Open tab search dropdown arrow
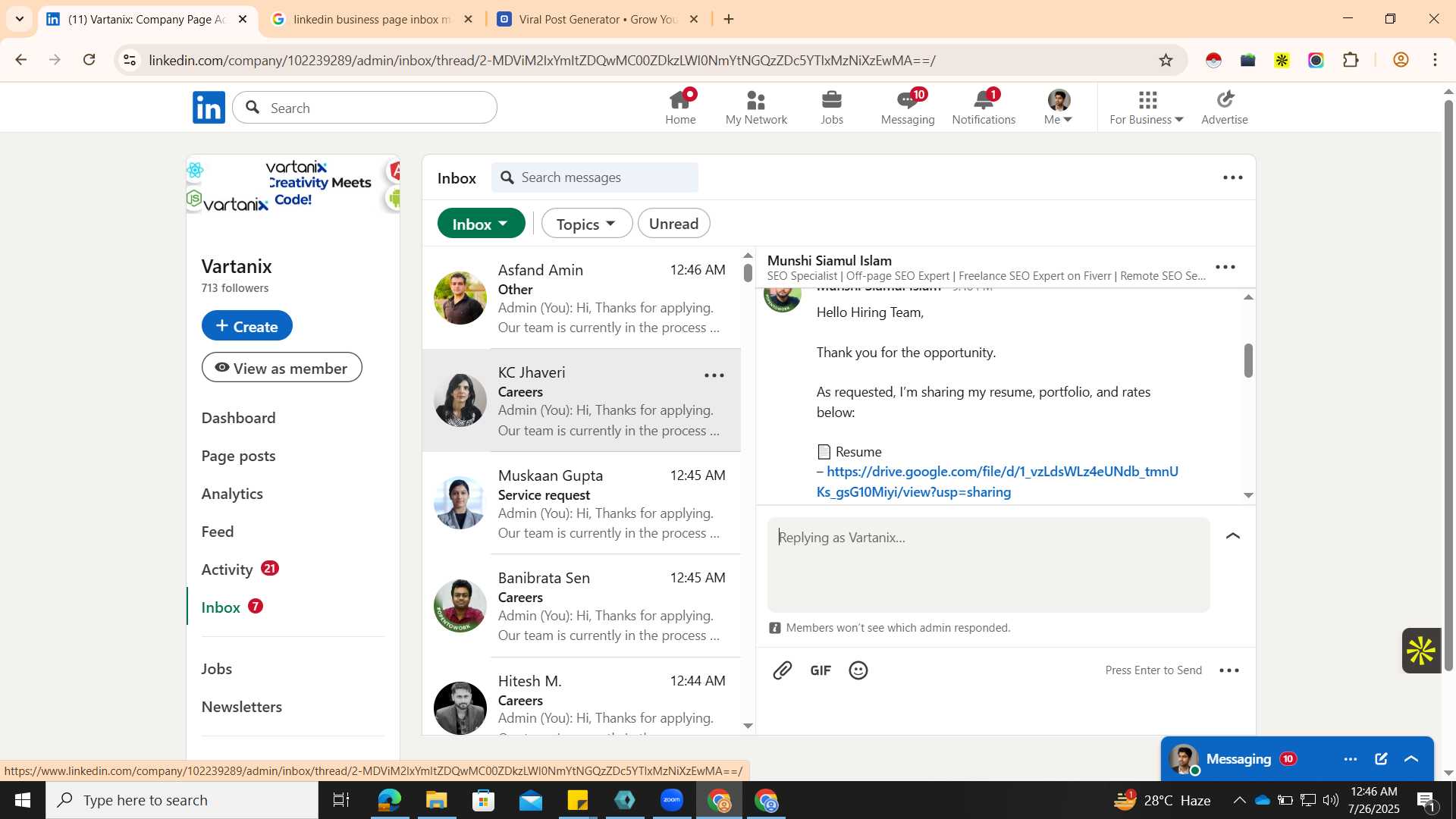This screenshot has height=819, width=1456. coord(20,19)
